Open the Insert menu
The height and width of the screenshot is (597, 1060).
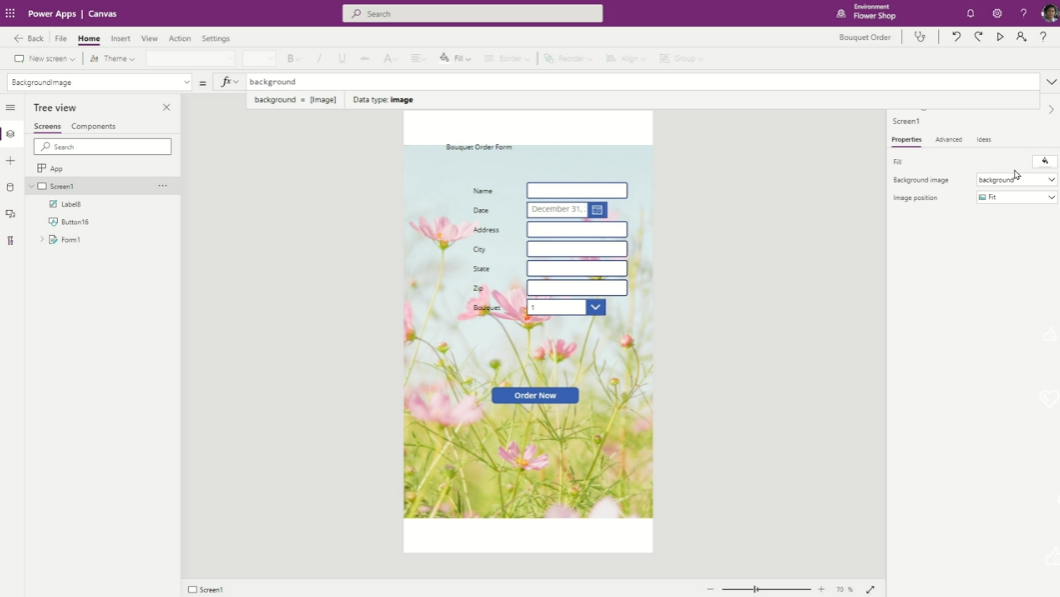[120, 39]
